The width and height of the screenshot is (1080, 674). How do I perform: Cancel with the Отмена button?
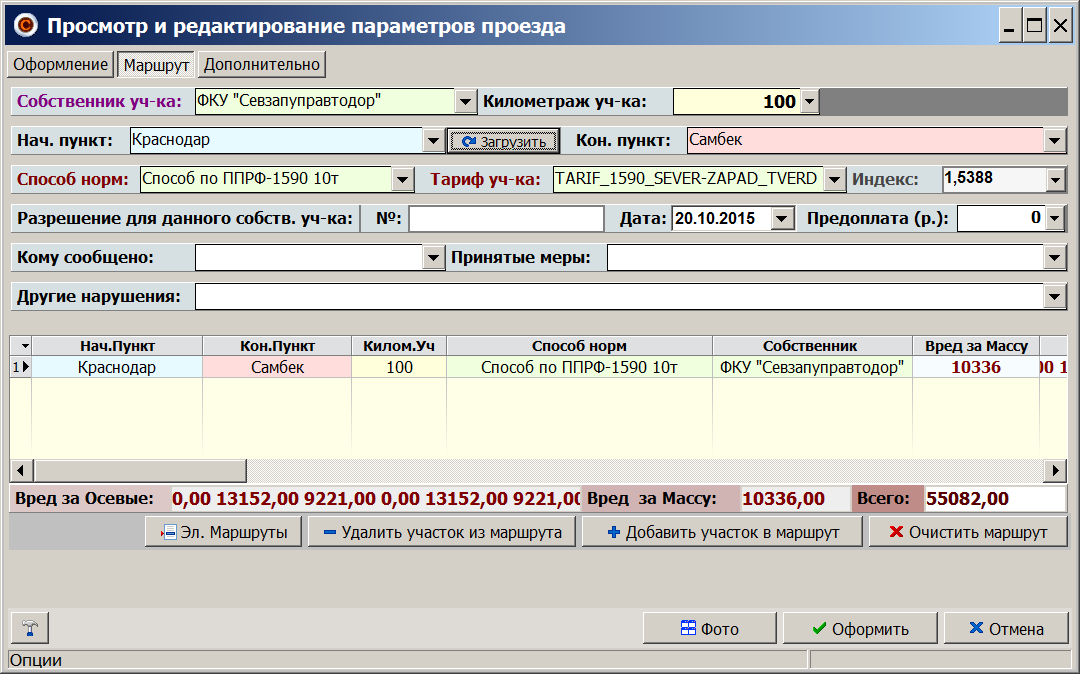pyautogui.click(x=1005, y=629)
